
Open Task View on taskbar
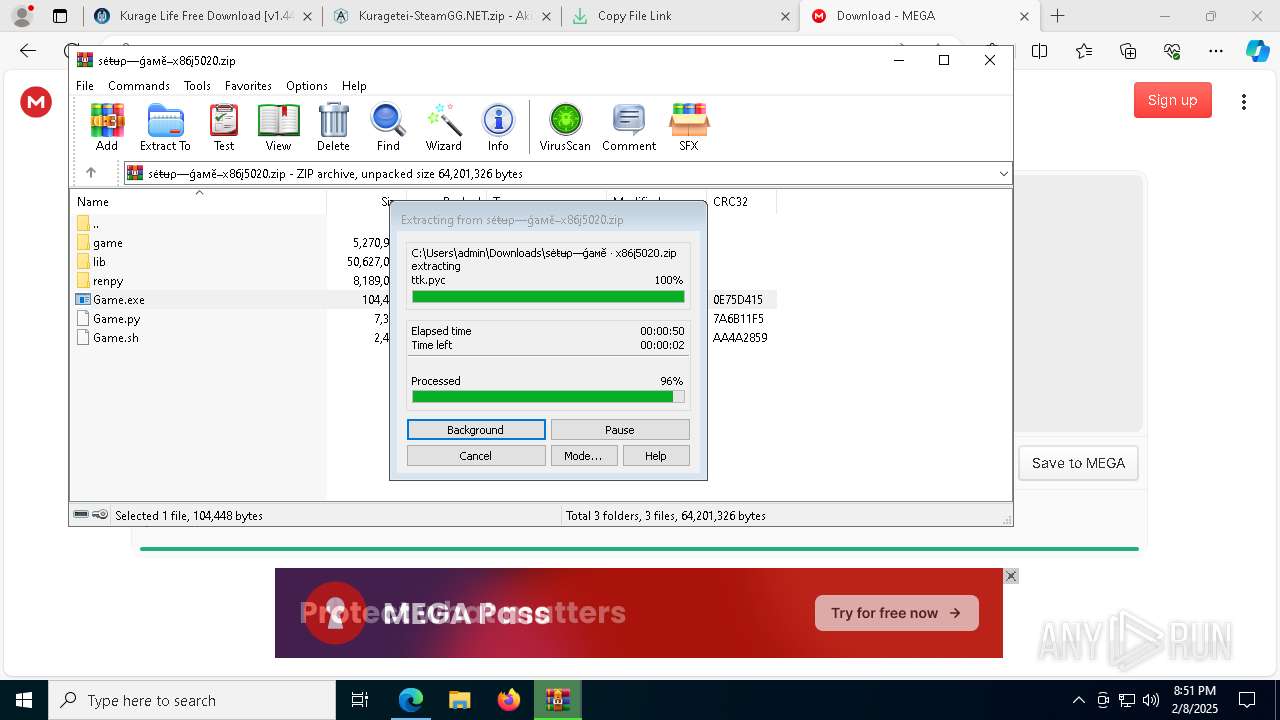(360, 700)
